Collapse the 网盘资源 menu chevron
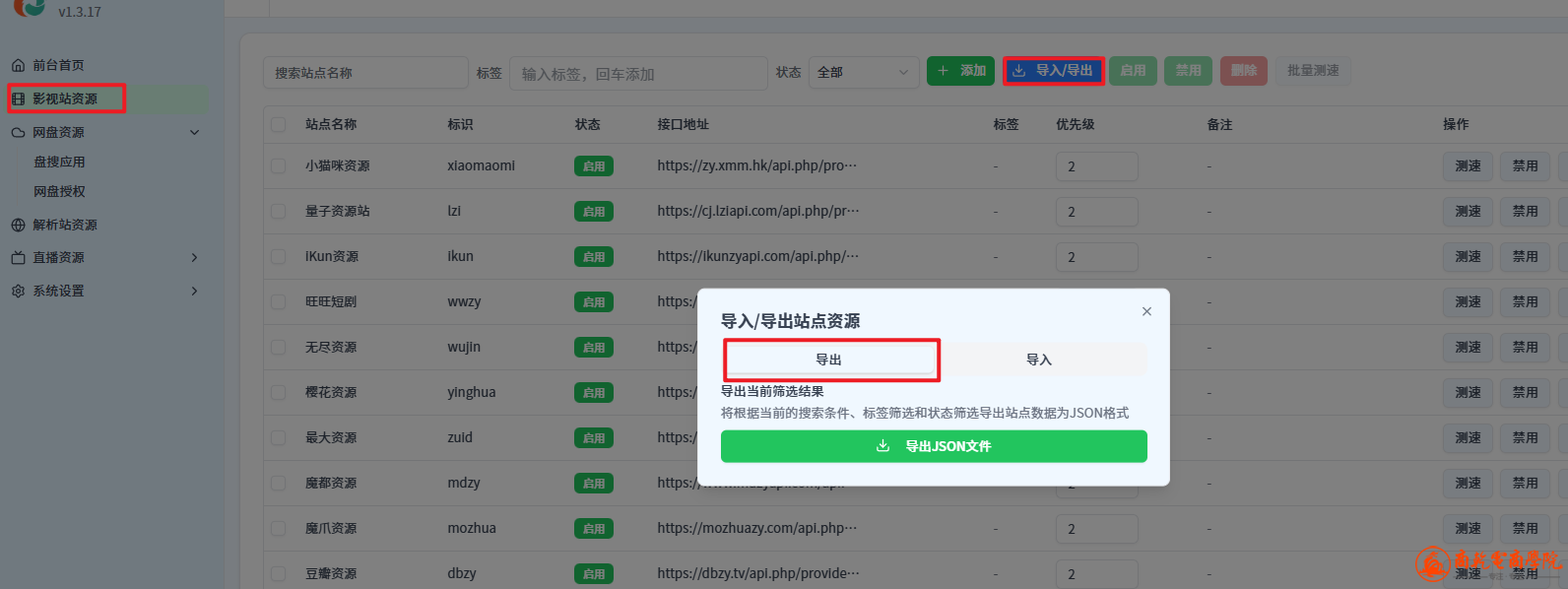Image resolution: width=1568 pixels, height=589 pixels. 194,132
